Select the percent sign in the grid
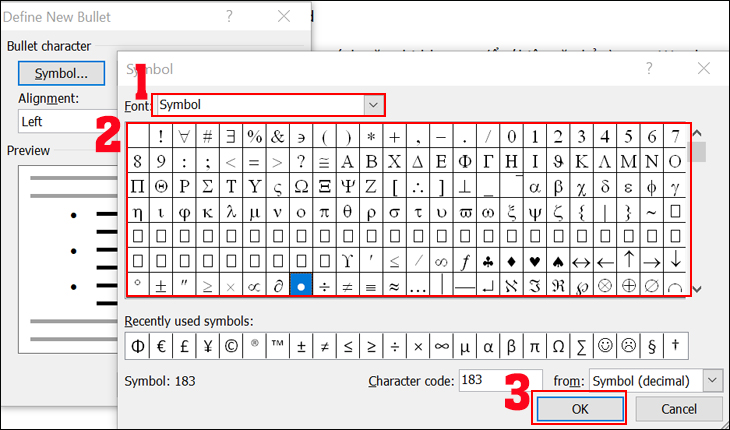730x430 pixels. click(254, 136)
